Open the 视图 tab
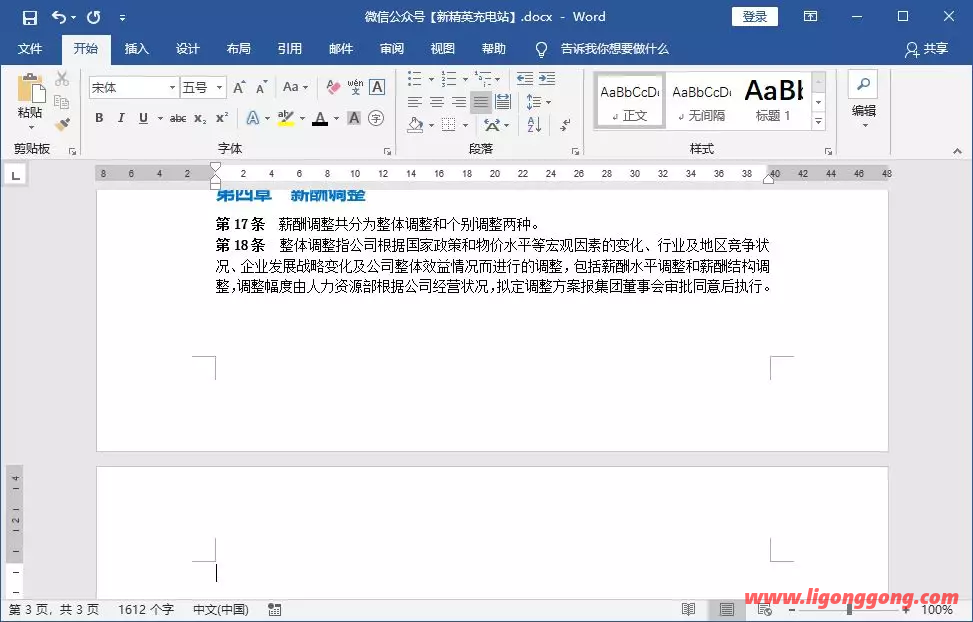Image resolution: width=973 pixels, height=622 pixels. click(x=442, y=48)
